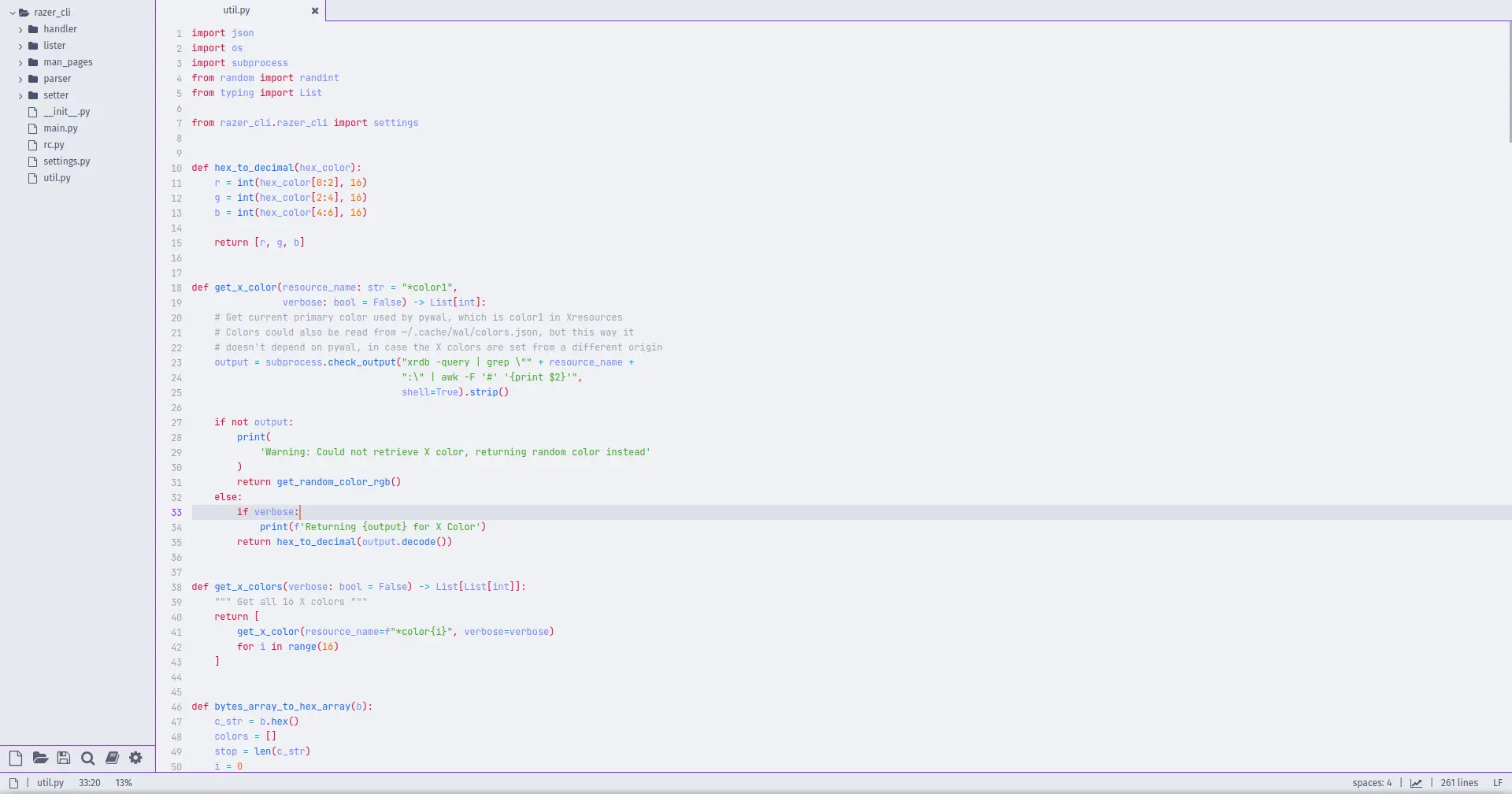This screenshot has height=794, width=1512.
Task: Click the 'spaces: 4' indentation status entry
Action: (1372, 783)
